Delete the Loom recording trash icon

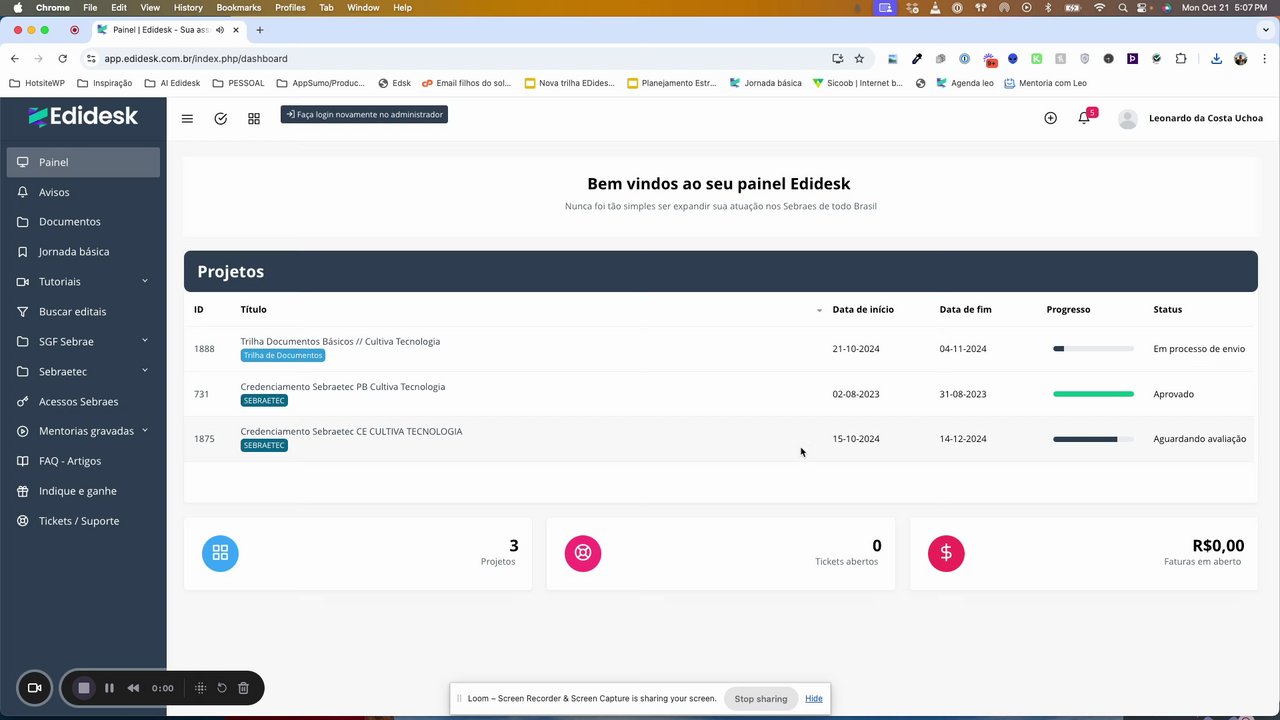(x=243, y=688)
